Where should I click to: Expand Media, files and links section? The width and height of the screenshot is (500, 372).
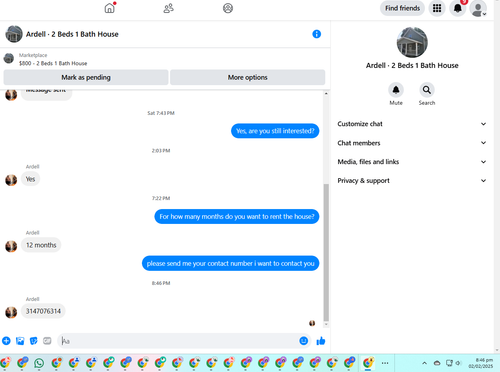pyautogui.click(x=412, y=162)
